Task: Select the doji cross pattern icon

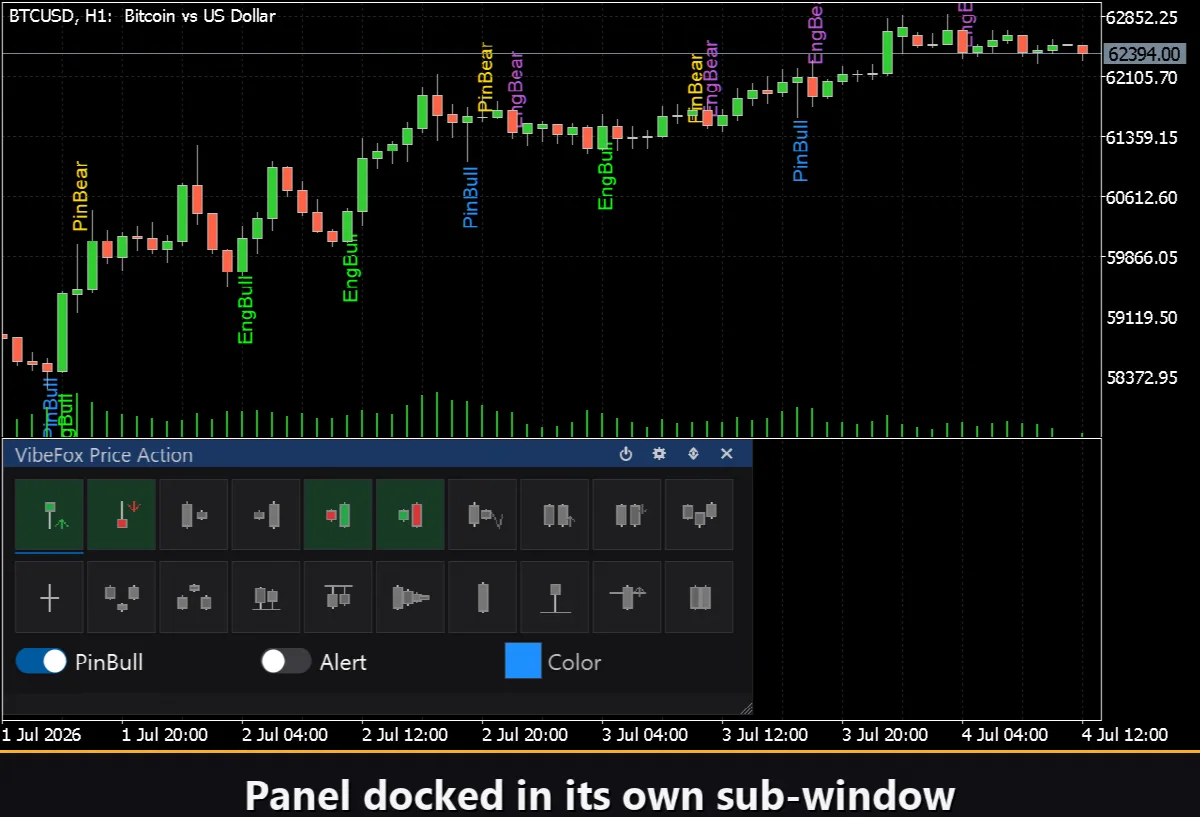Action: pos(49,597)
